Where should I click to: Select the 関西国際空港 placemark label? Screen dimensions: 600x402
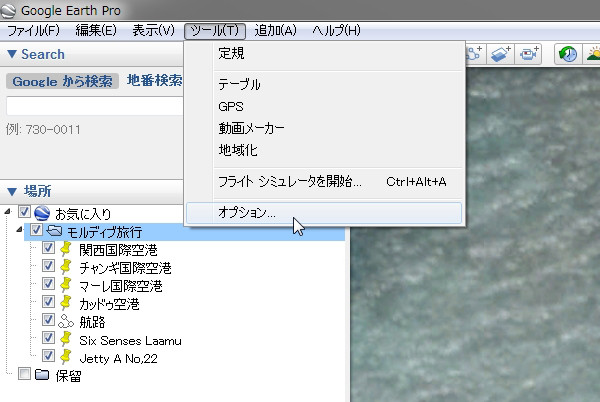118,250
